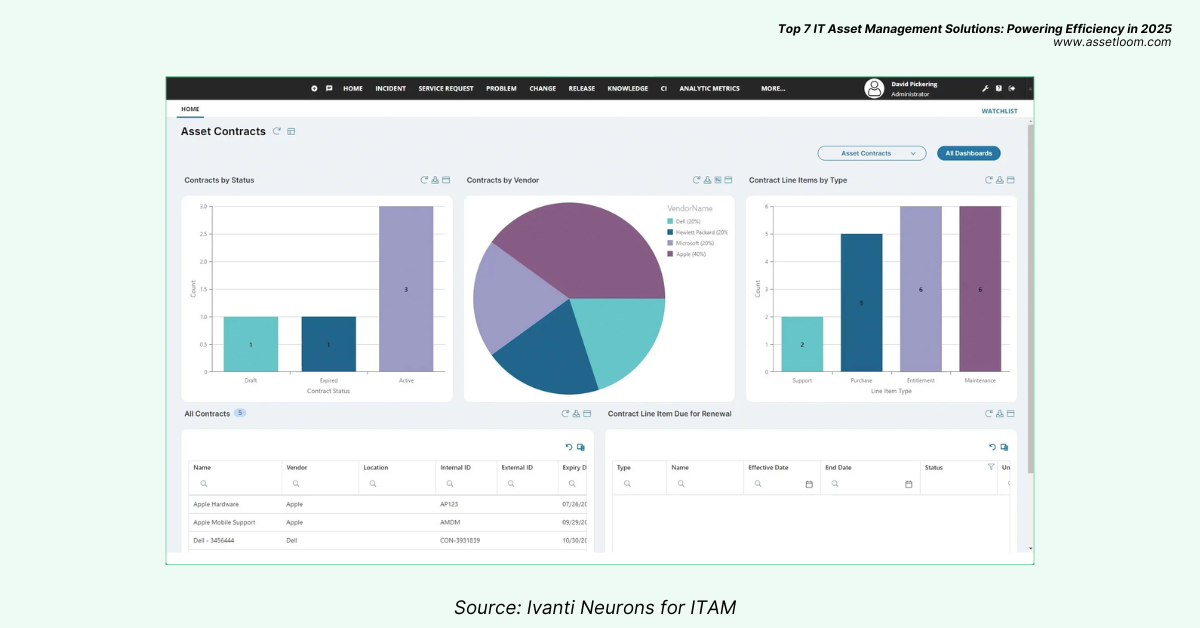This screenshot has height=628, width=1200.
Task: Click the plus icon in the top navigation
Action: coord(314,88)
